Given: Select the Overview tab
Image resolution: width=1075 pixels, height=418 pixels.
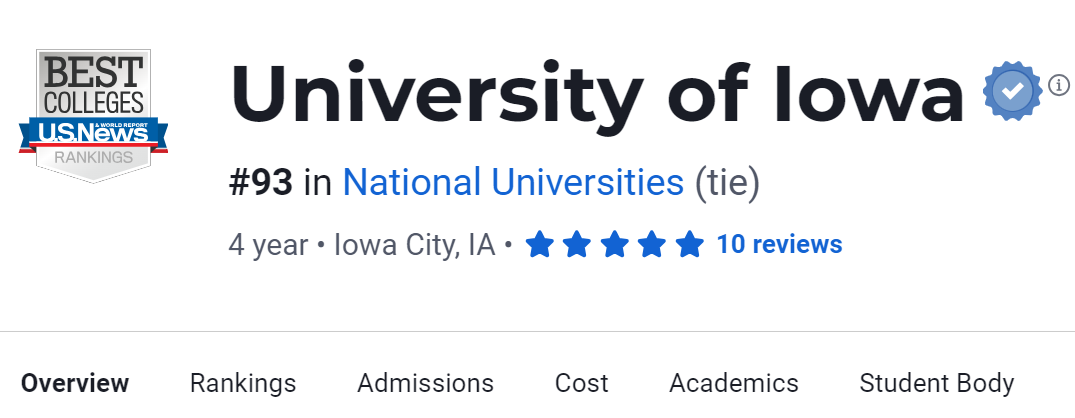Looking at the screenshot, I should pyautogui.click(x=75, y=383).
